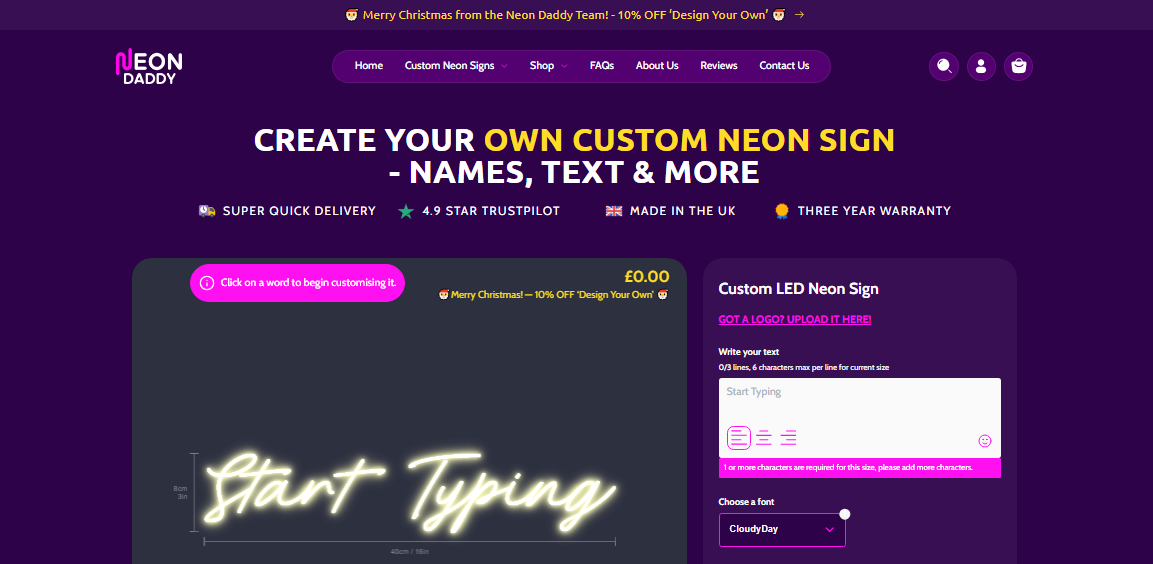This screenshot has width=1153, height=564.
Task: Expand the Custom Neon Signs menu
Action: 456,65
